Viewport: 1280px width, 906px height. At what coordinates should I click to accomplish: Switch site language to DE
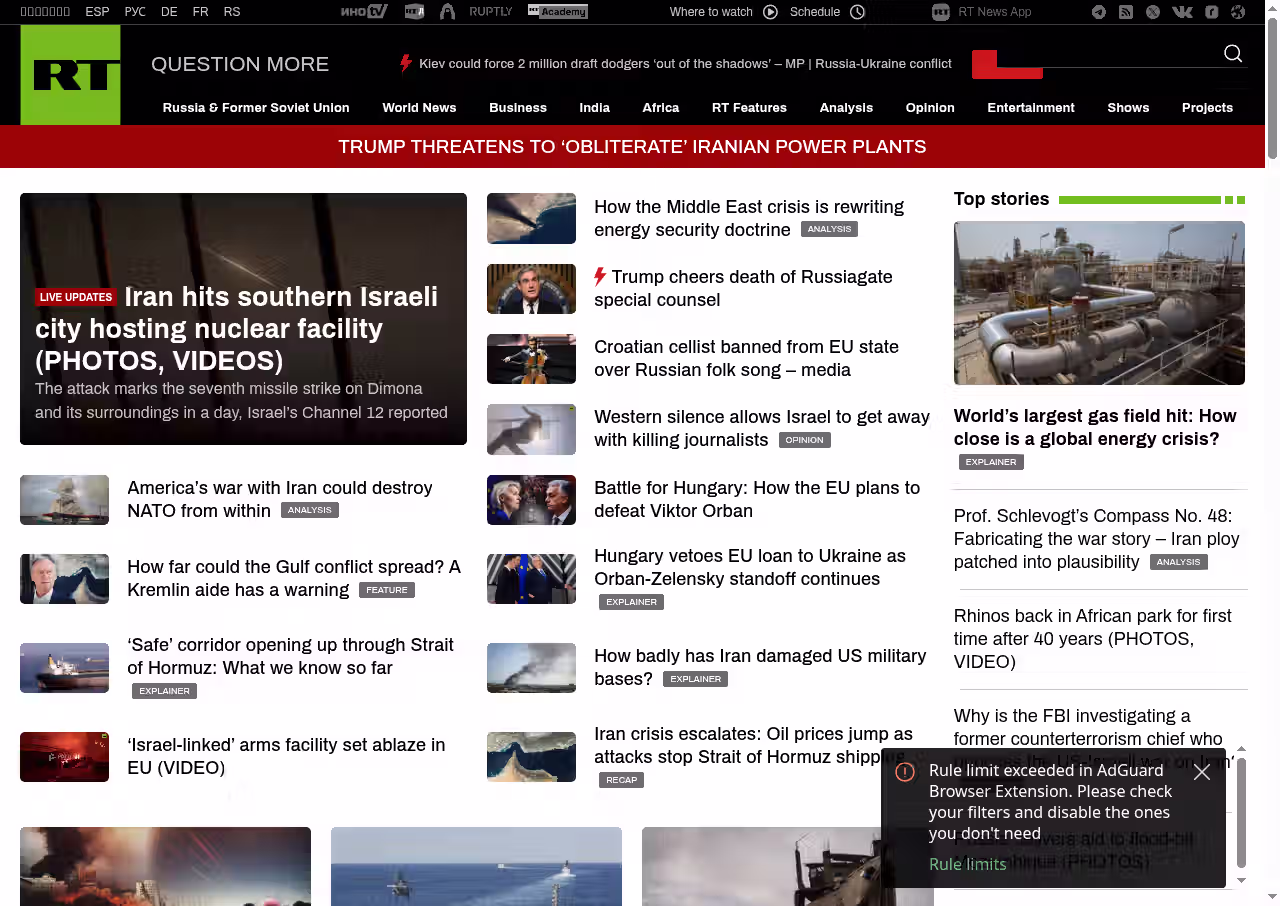[169, 12]
